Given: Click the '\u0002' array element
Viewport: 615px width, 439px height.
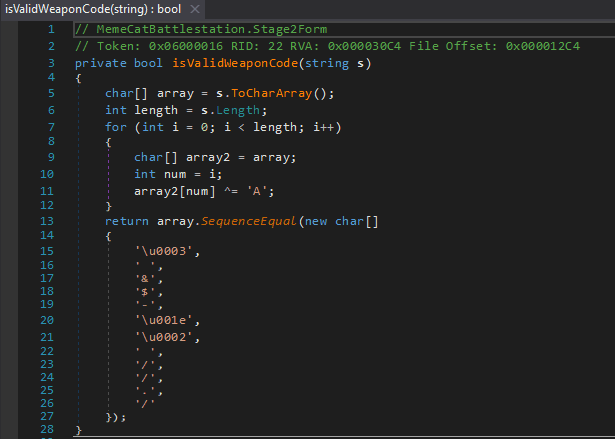Looking at the screenshot, I should click(164, 337).
